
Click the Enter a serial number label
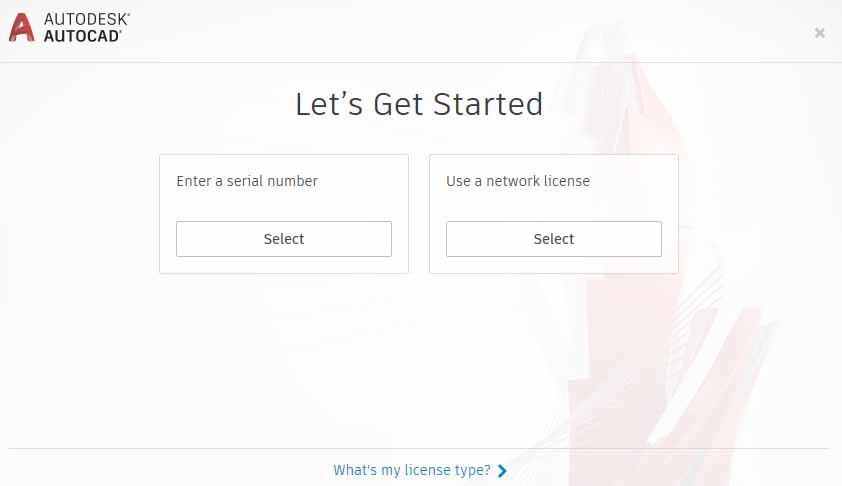coord(247,181)
